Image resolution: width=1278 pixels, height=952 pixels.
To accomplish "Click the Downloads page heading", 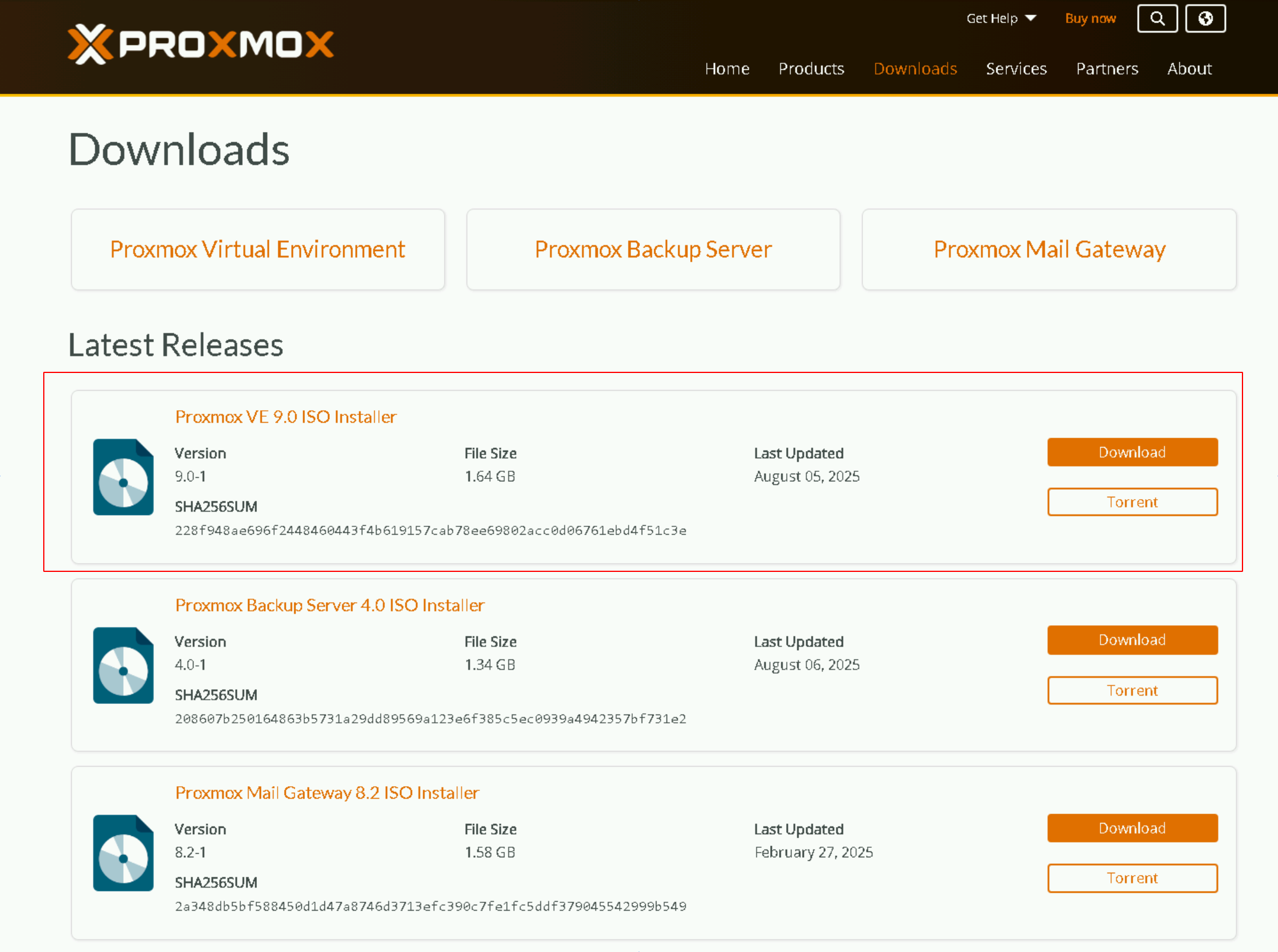I will point(179,149).
